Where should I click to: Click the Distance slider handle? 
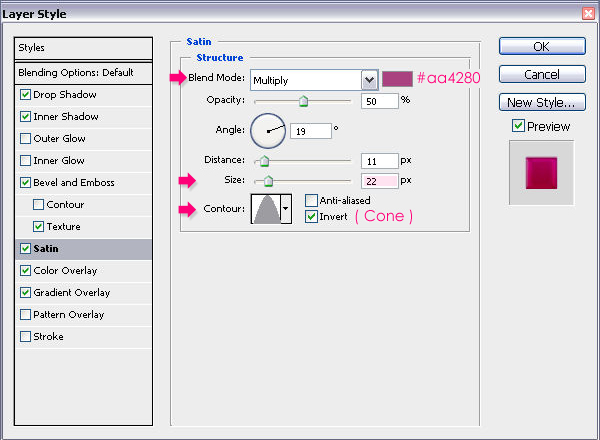click(x=264, y=161)
